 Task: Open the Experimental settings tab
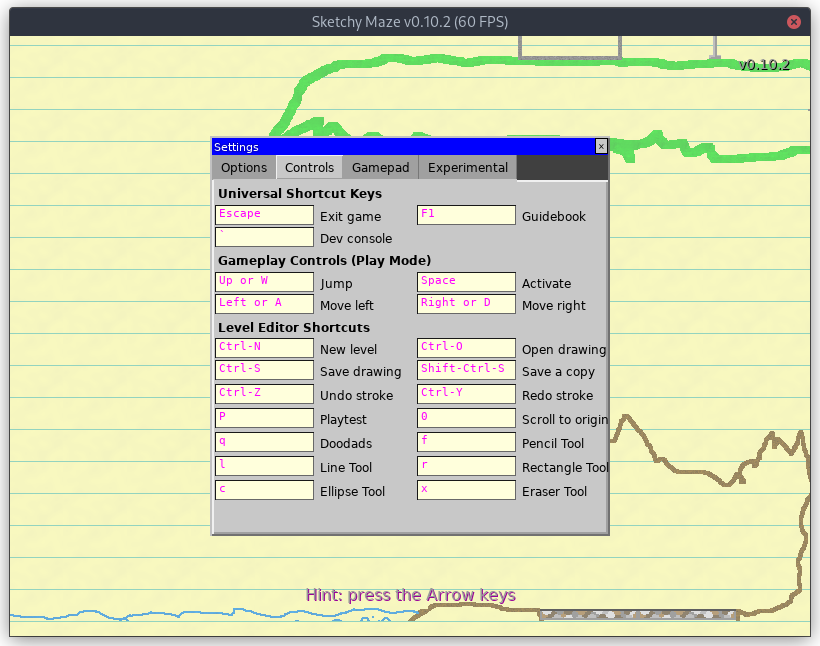point(467,168)
